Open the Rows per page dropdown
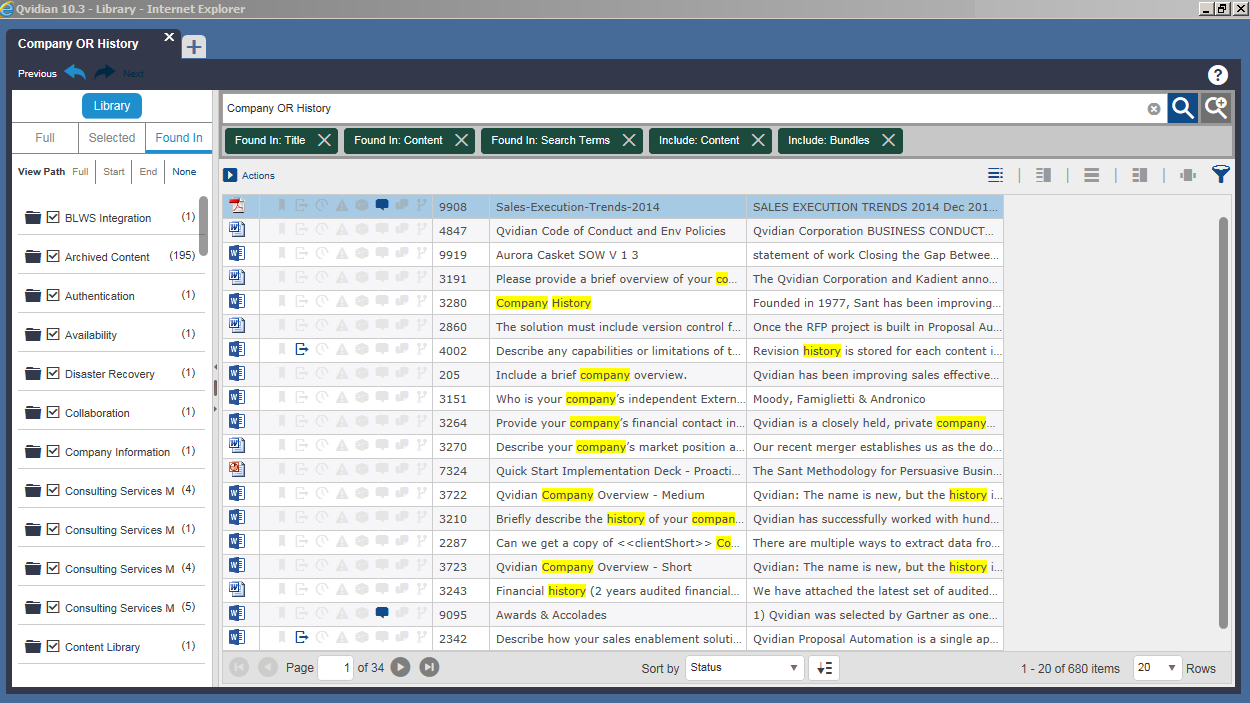Viewport: 1250px width, 703px height. [x=1157, y=668]
